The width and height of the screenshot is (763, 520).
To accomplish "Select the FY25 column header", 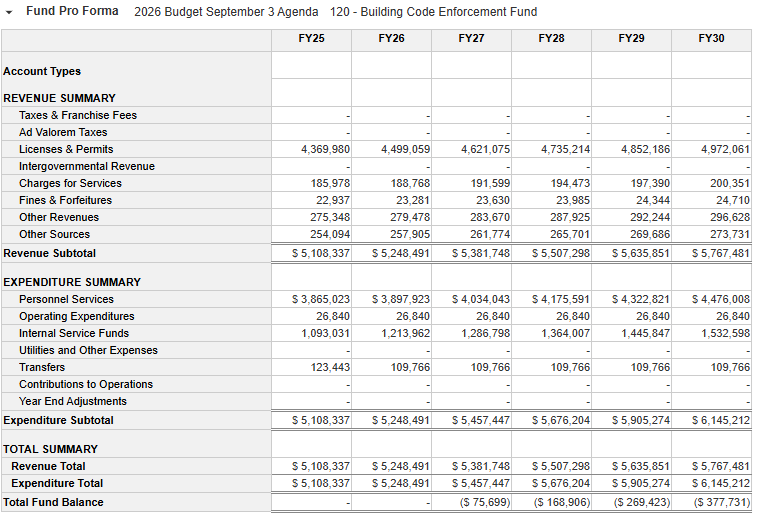I will (x=311, y=39).
